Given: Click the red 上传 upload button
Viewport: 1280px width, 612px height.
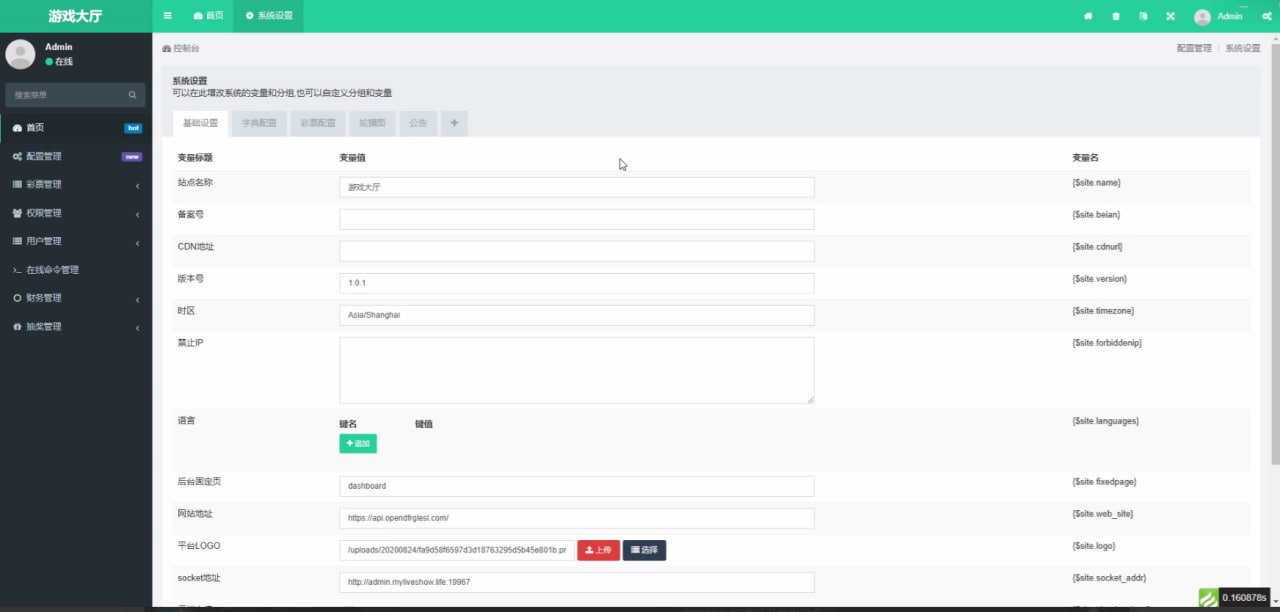Looking at the screenshot, I should 598,550.
